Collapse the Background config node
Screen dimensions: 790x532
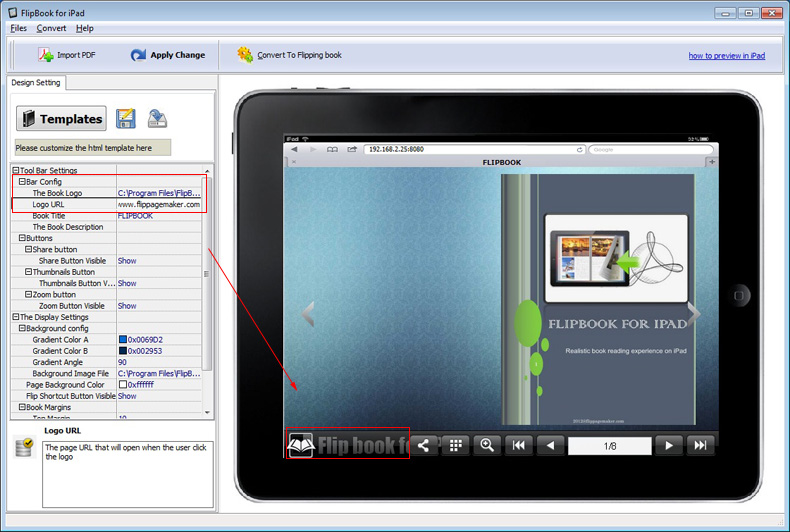22,328
